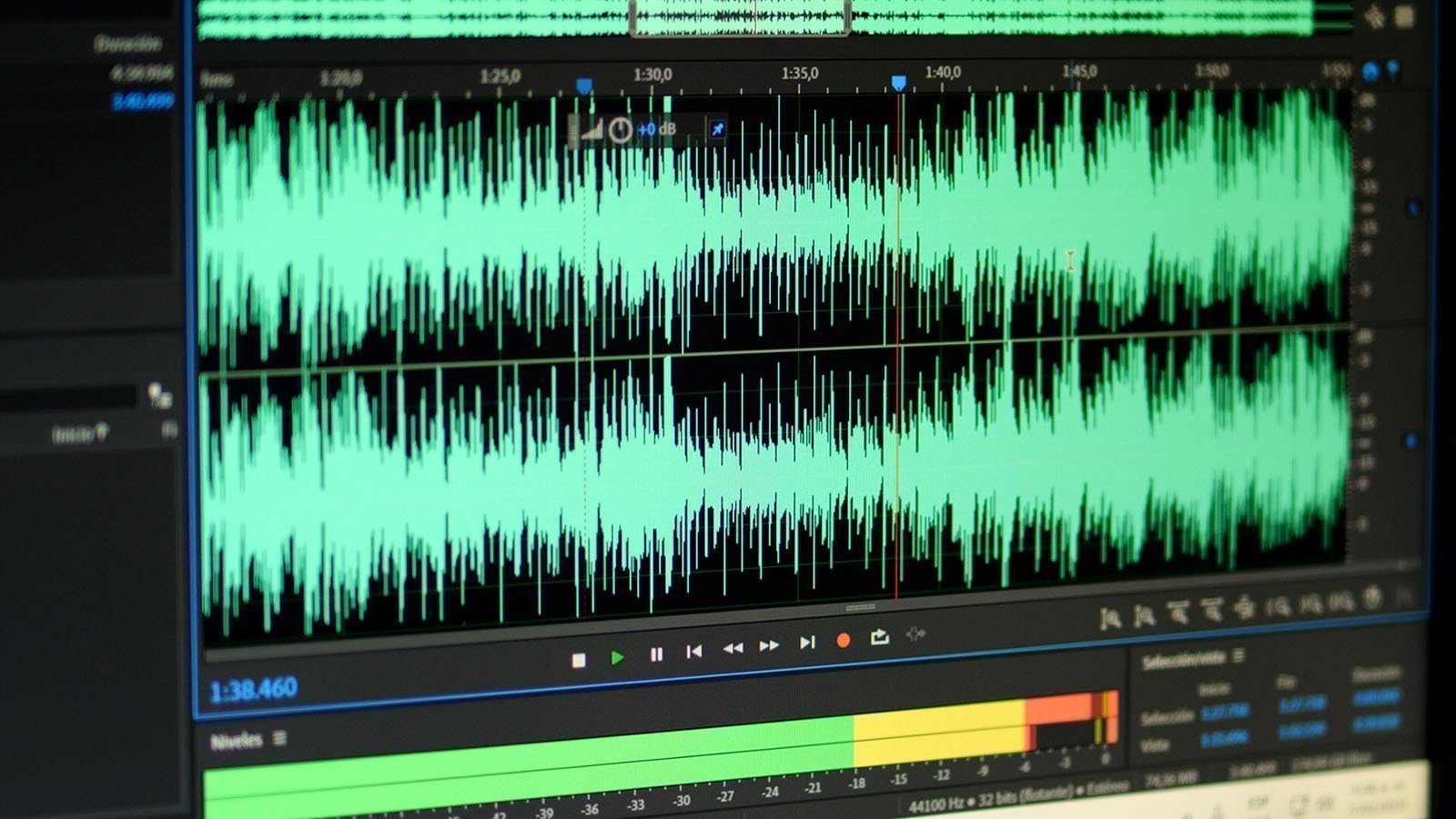
Task: Click the Stop button in transport
Action: [579, 660]
